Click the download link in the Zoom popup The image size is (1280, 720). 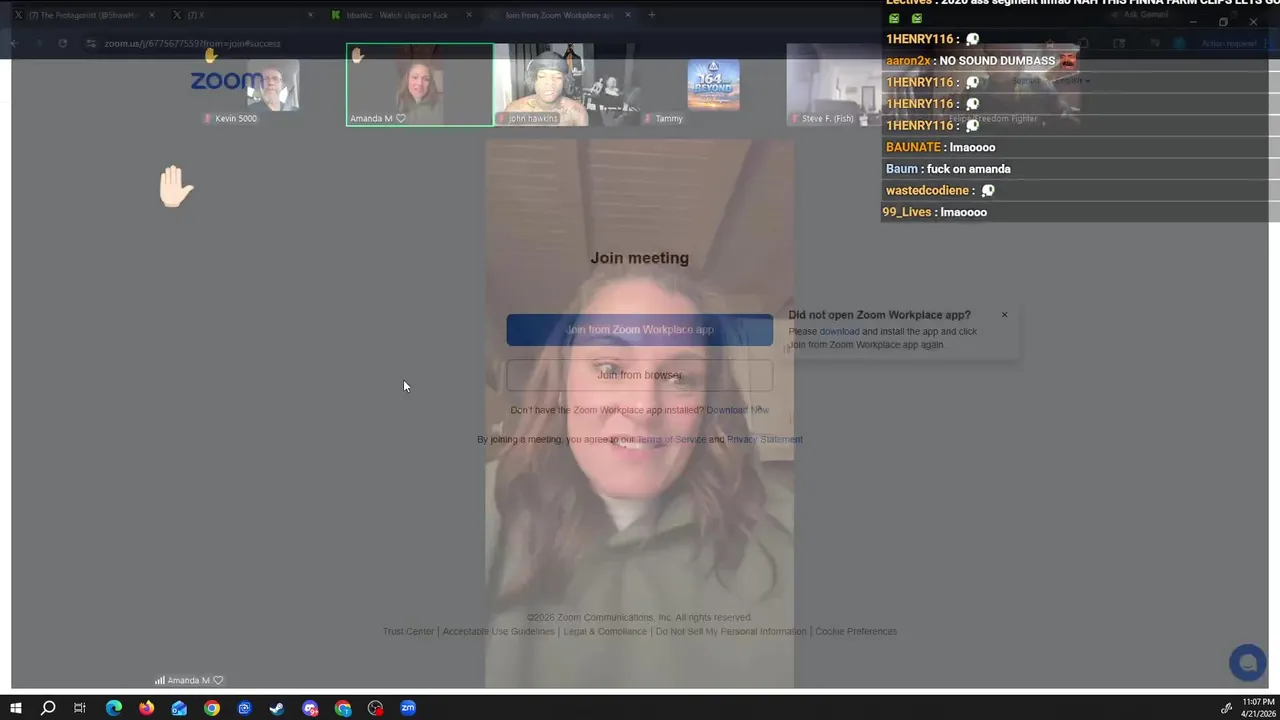tap(839, 331)
